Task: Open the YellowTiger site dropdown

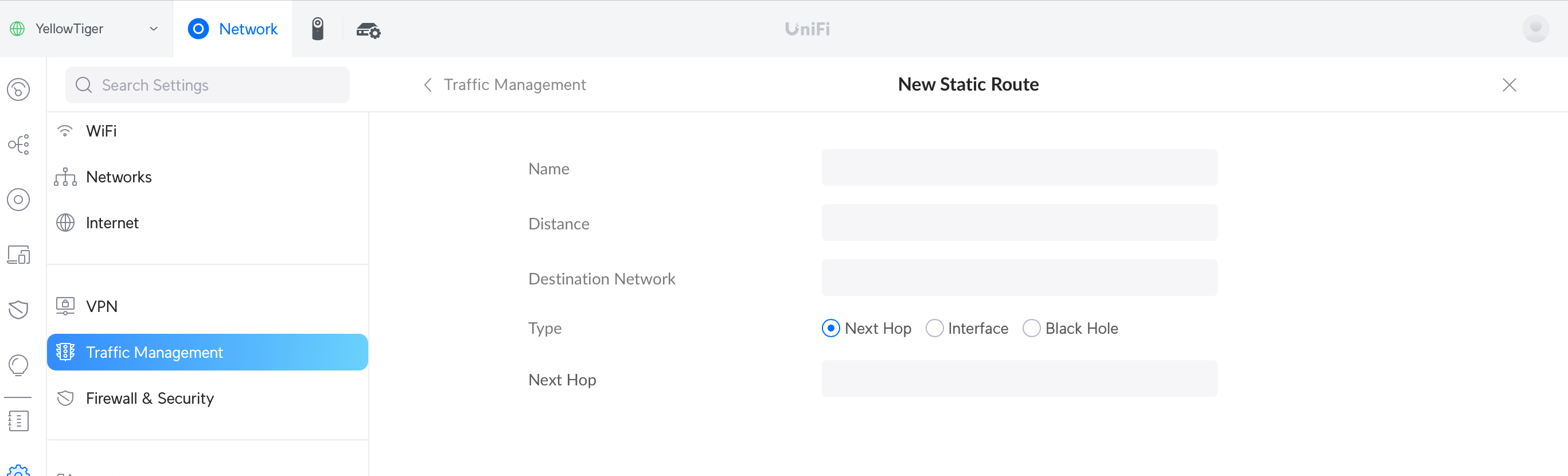Action: point(85,29)
